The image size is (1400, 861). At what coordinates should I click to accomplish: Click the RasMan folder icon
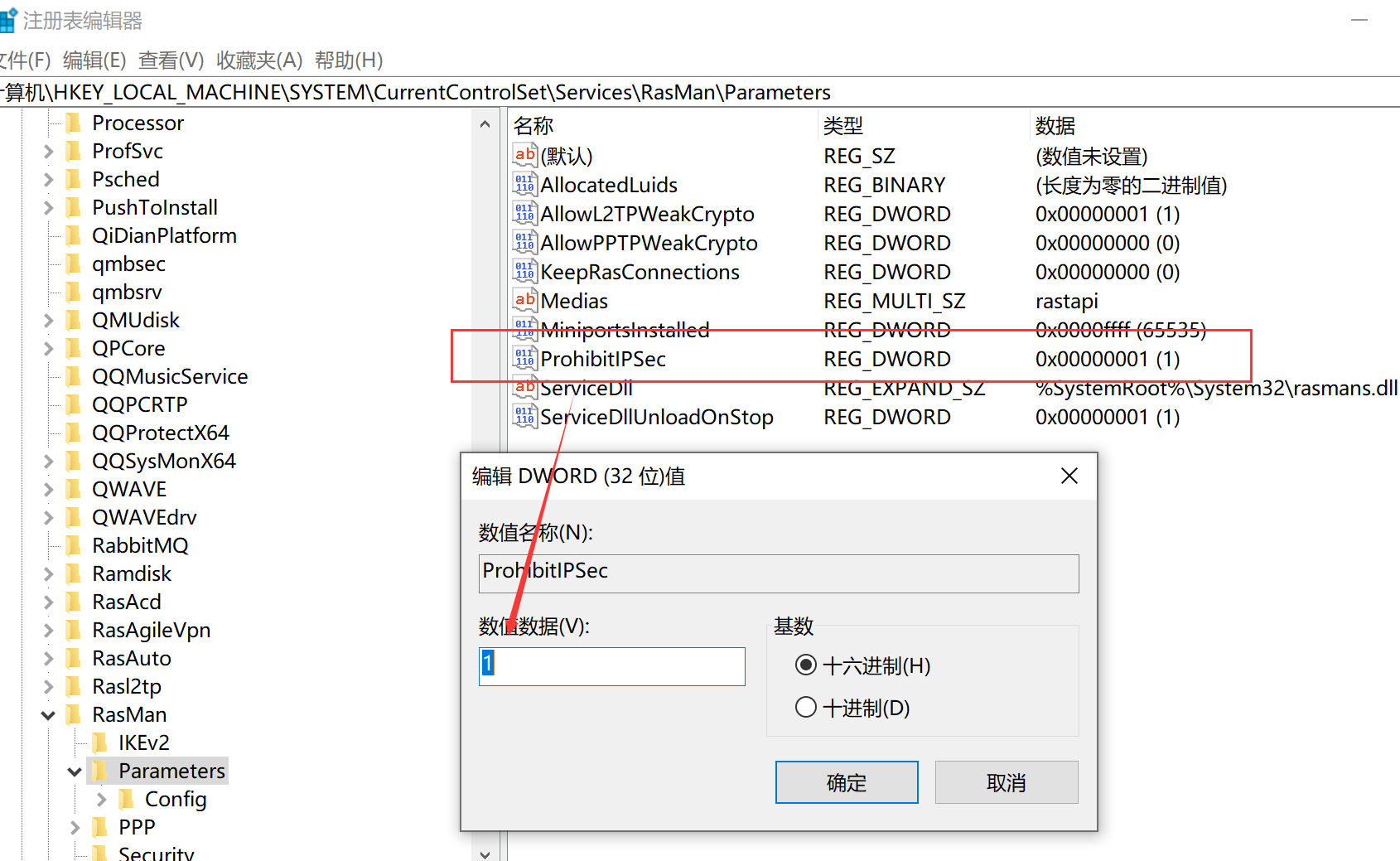click(x=74, y=714)
